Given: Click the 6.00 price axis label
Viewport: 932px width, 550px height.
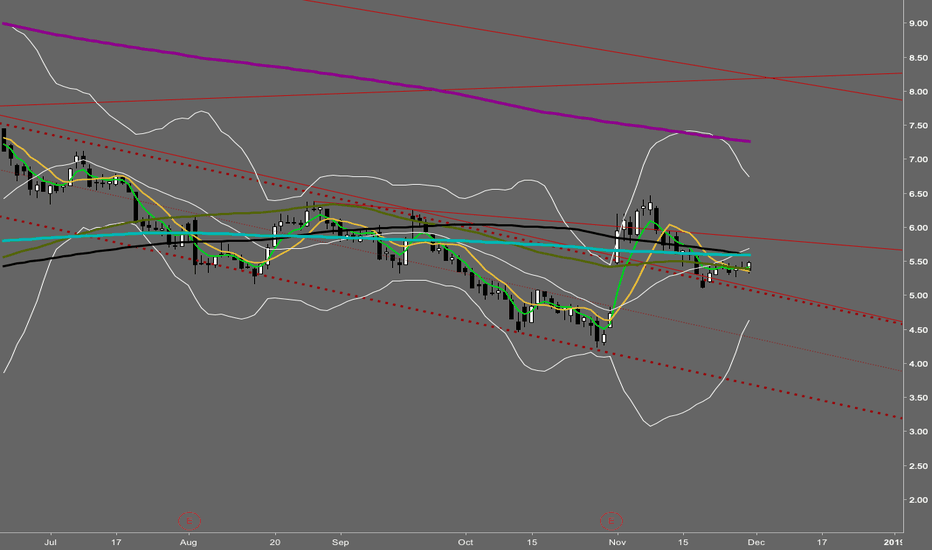Looking at the screenshot, I should [918, 228].
